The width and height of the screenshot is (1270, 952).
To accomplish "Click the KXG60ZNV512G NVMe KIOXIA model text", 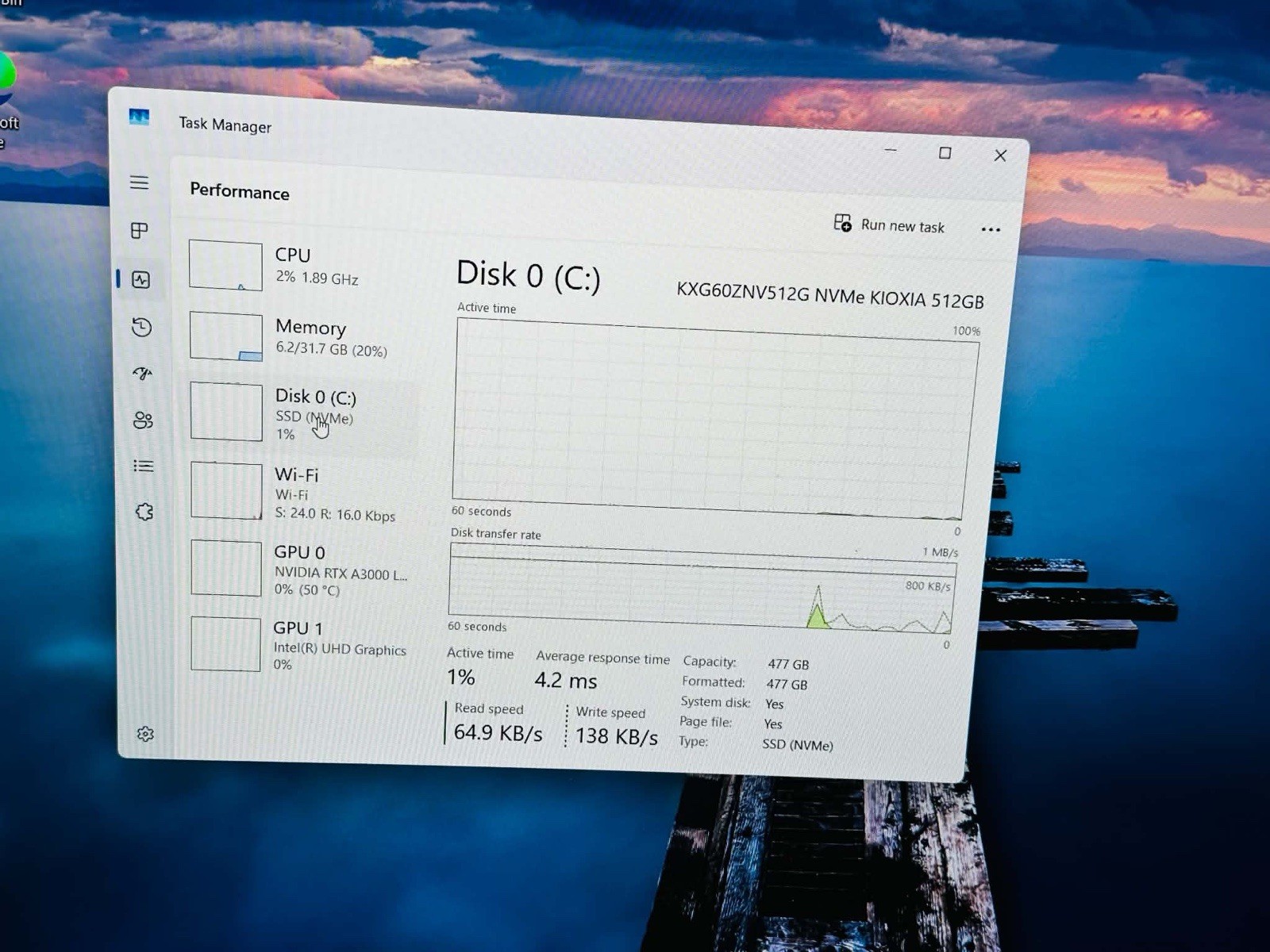I will click(829, 297).
